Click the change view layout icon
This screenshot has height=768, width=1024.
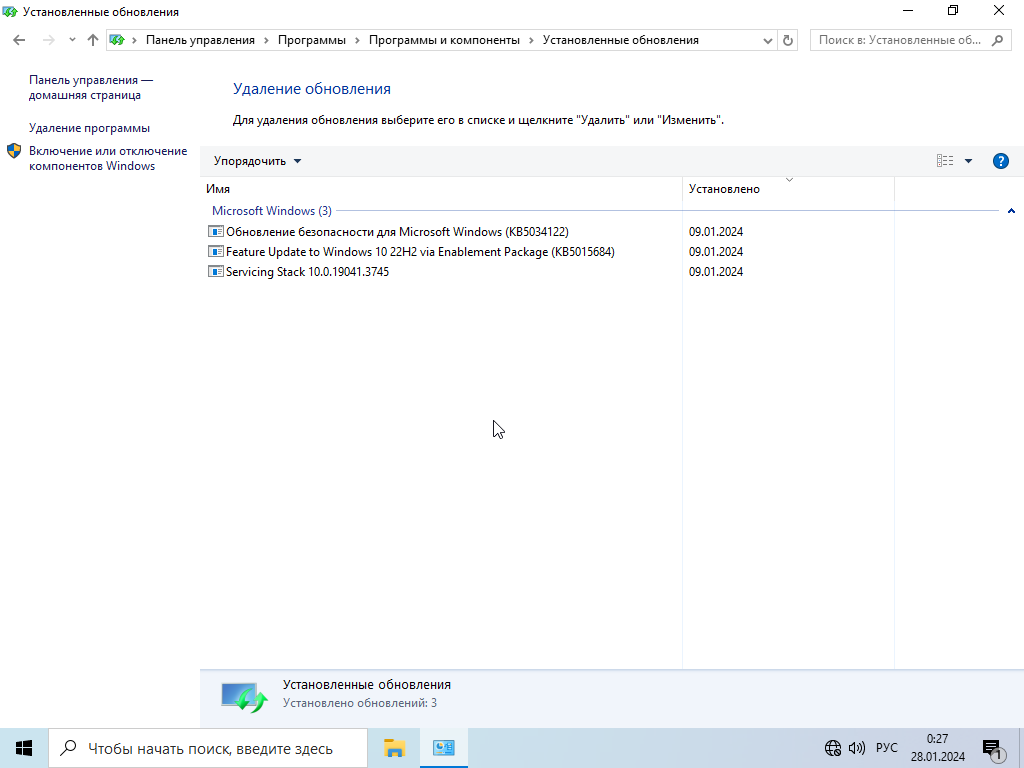click(945, 161)
